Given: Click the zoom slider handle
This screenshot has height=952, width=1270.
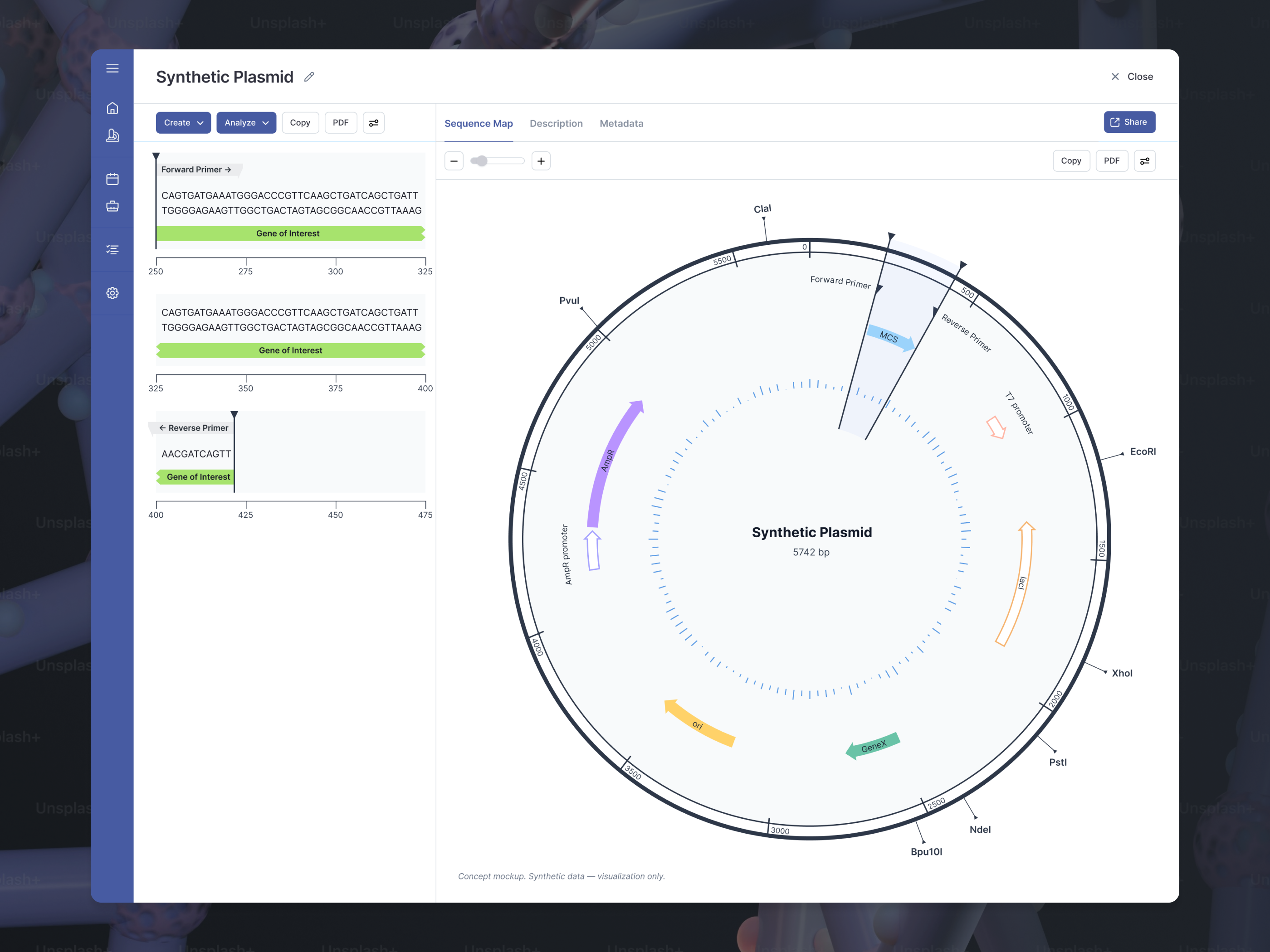Looking at the screenshot, I should coord(482,161).
